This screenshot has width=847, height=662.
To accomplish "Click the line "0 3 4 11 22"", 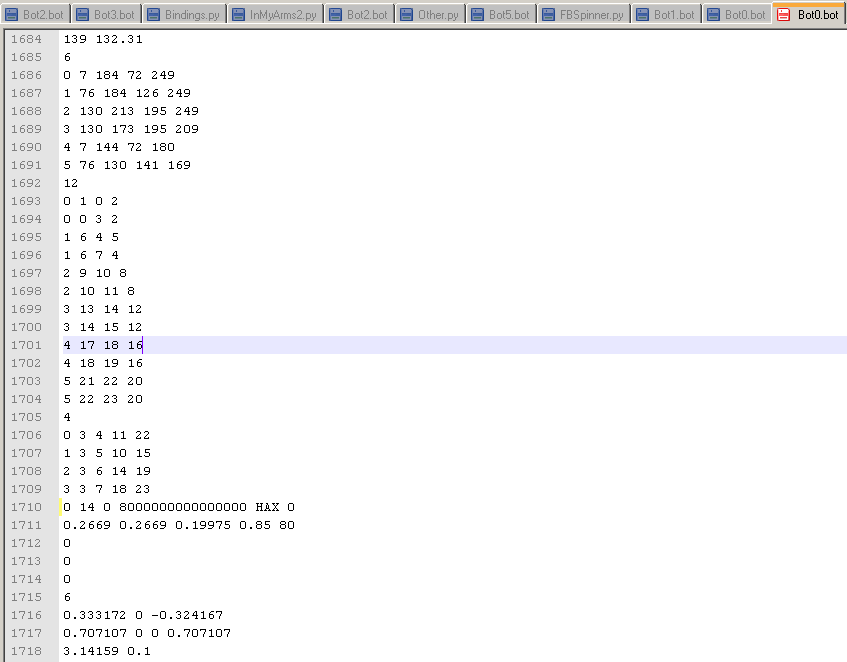I will tap(107, 435).
